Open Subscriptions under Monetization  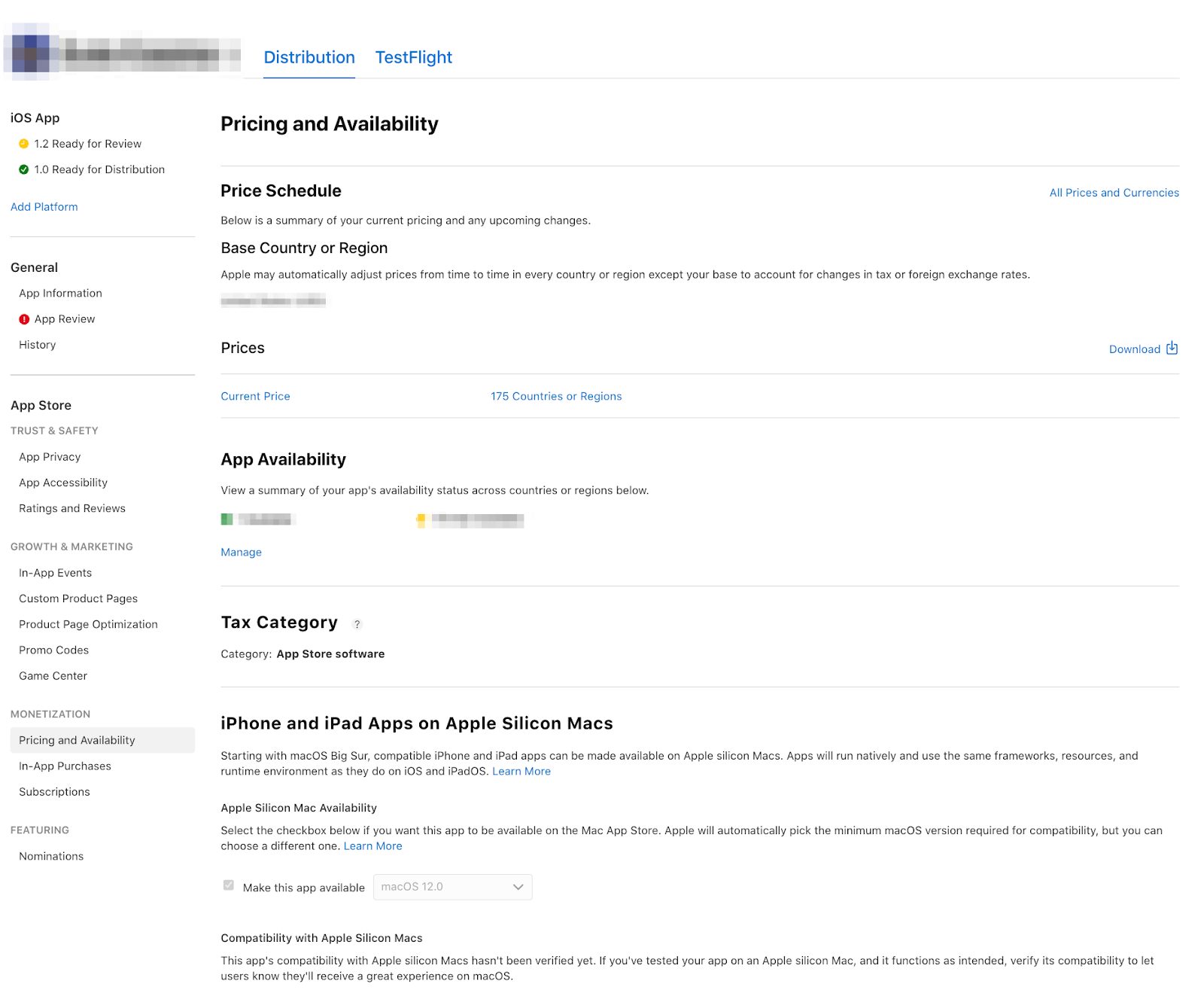54,792
